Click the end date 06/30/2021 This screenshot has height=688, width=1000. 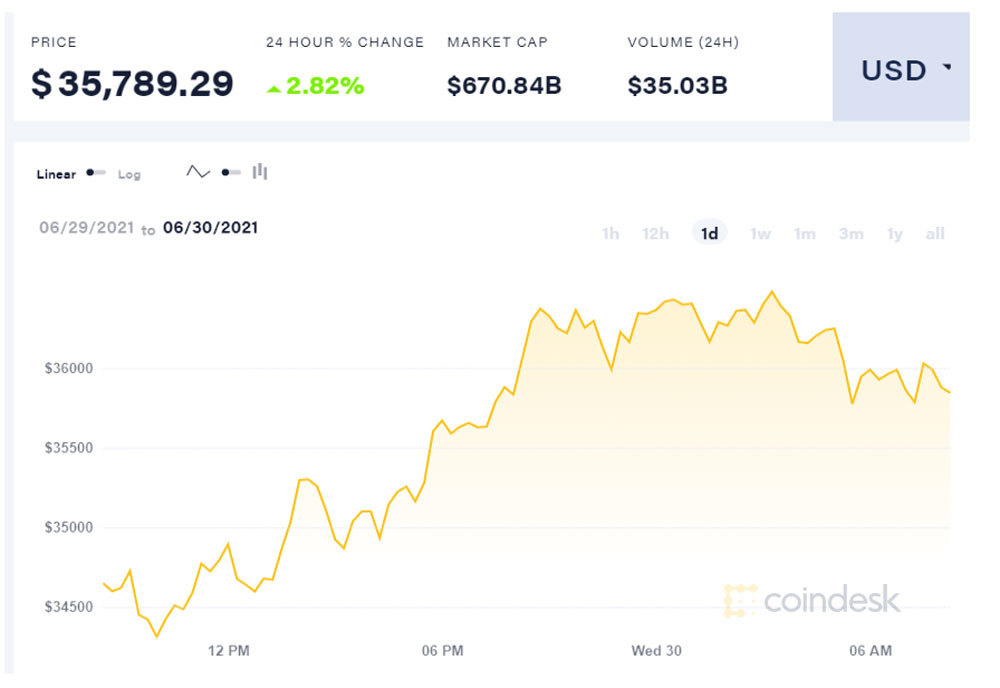(210, 228)
